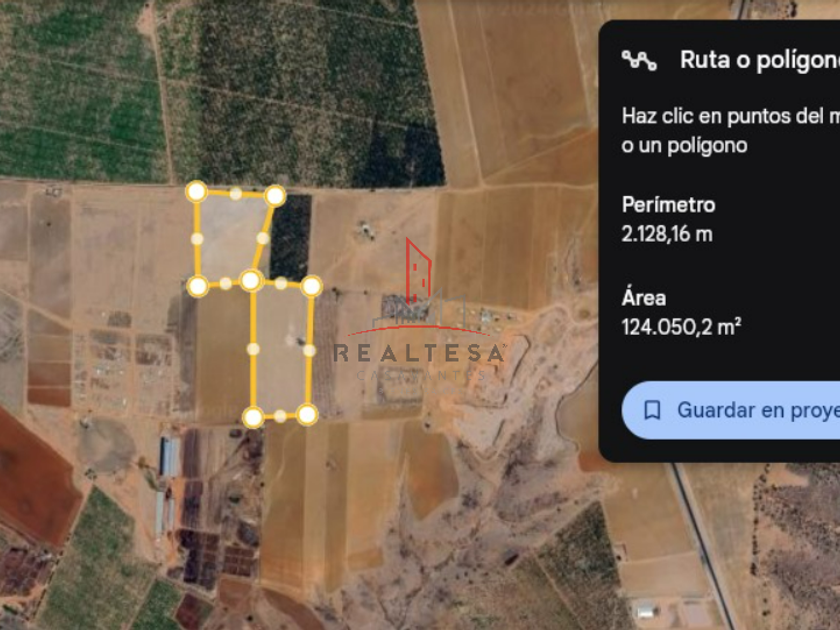This screenshot has width=840, height=630.
Task: Click midpoint handle on upper left vertical edge
Action: point(197,239)
